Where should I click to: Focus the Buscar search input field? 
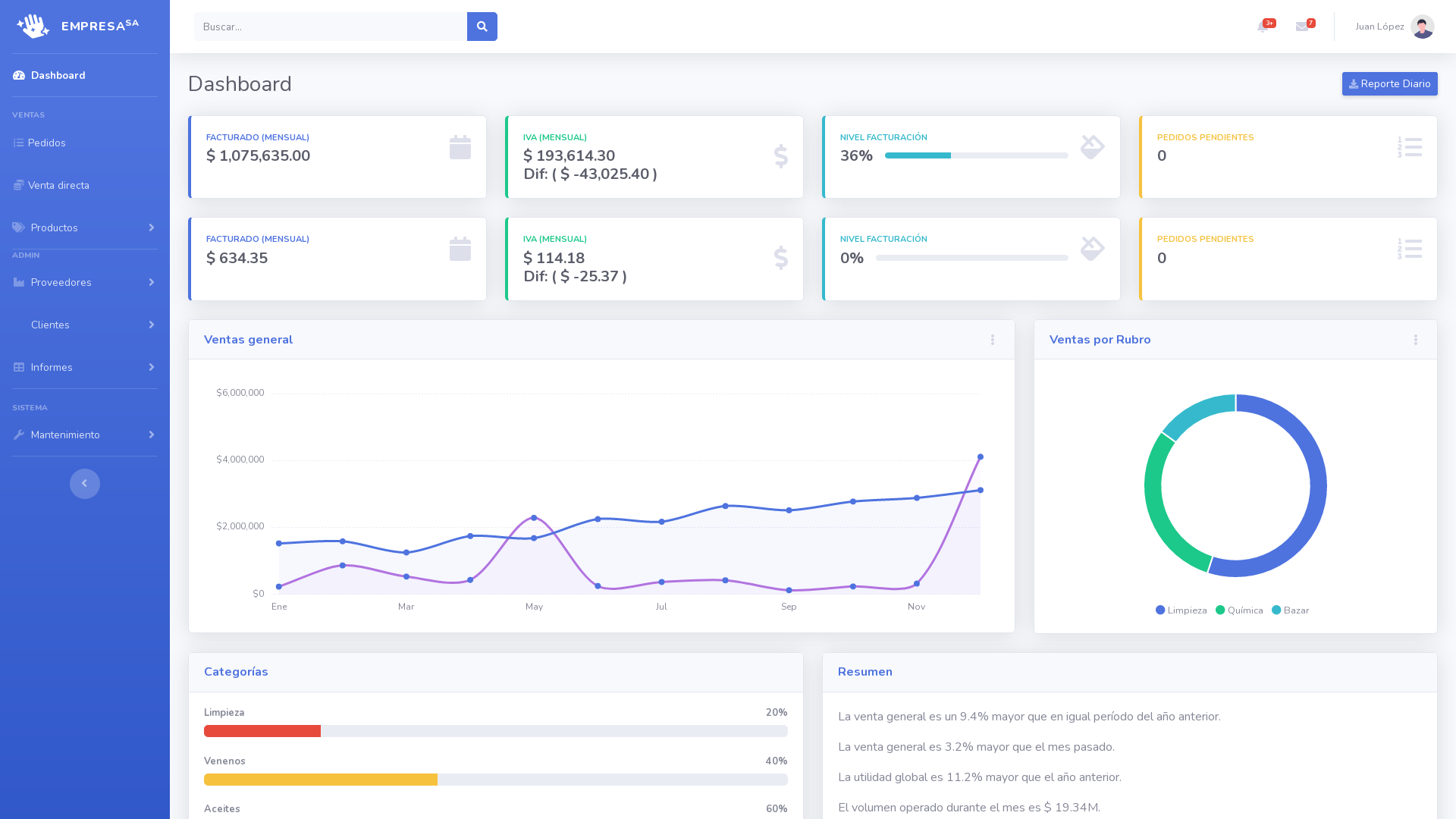331,27
